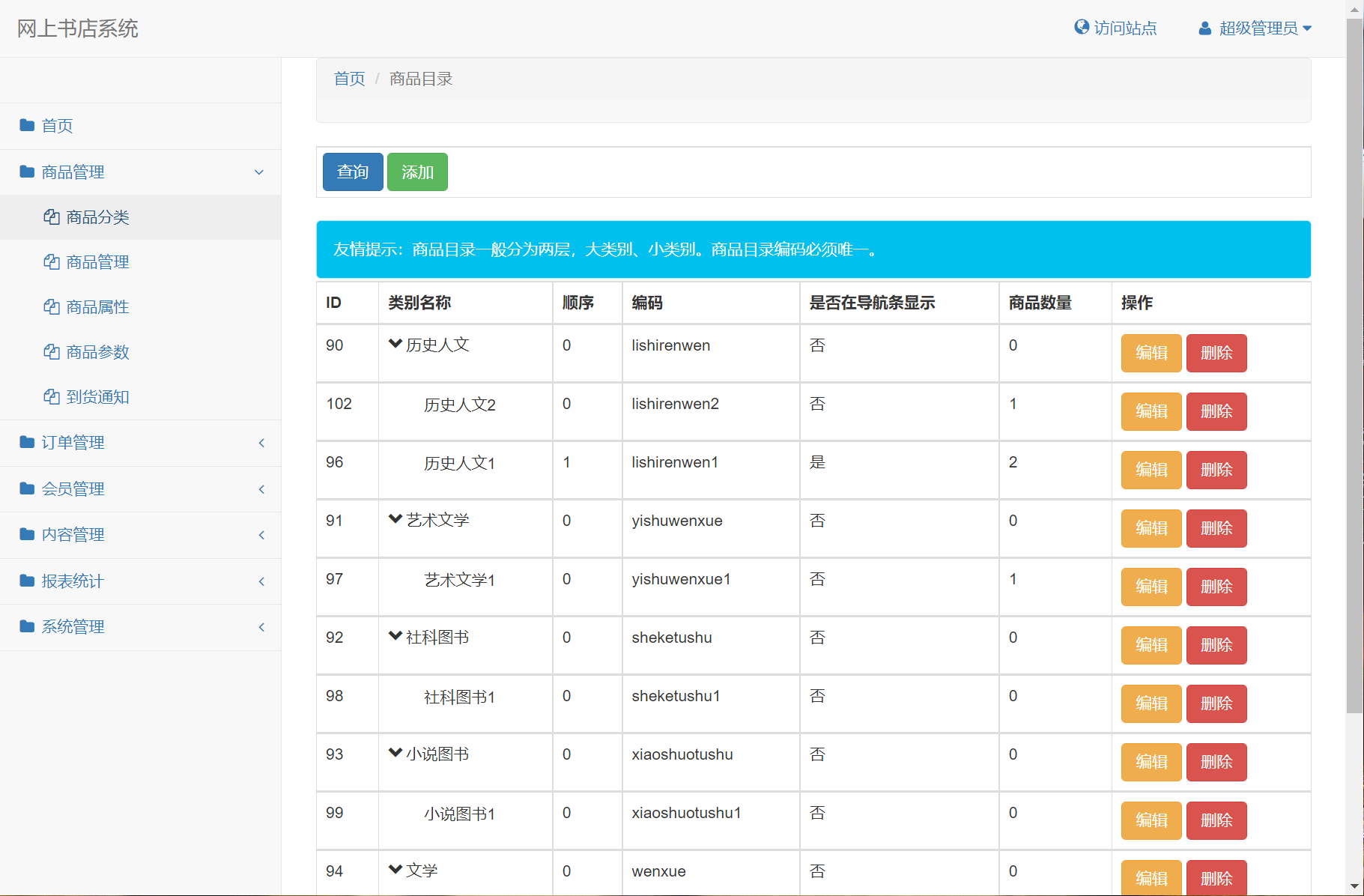
Task: Collapse the 小说图书 category arrow
Action: [395, 751]
